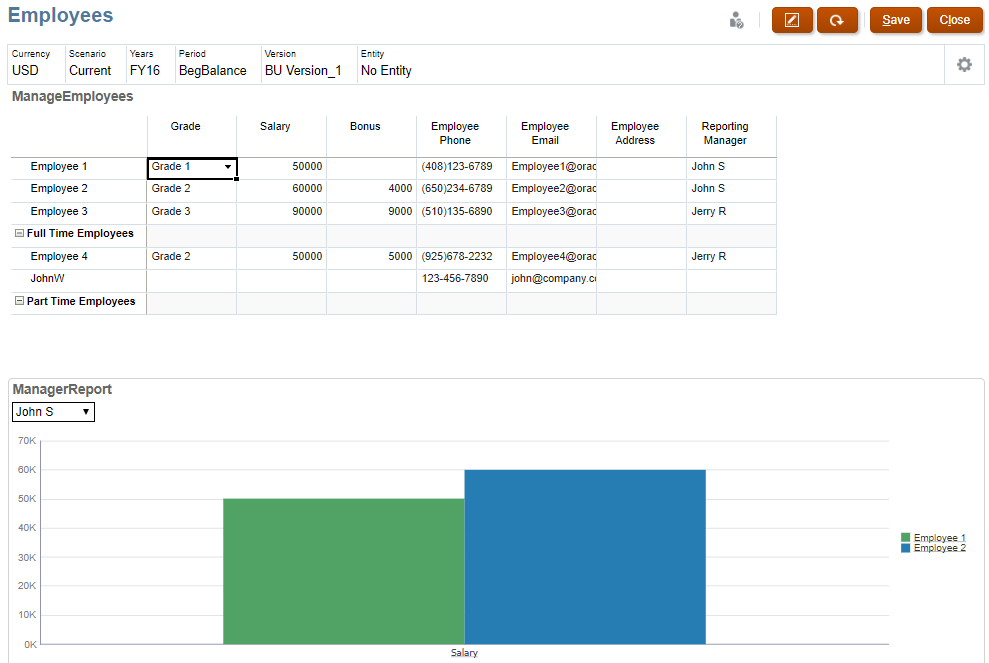Viewport: 989px width, 663px height.
Task: Save the Employees form
Action: [895, 20]
